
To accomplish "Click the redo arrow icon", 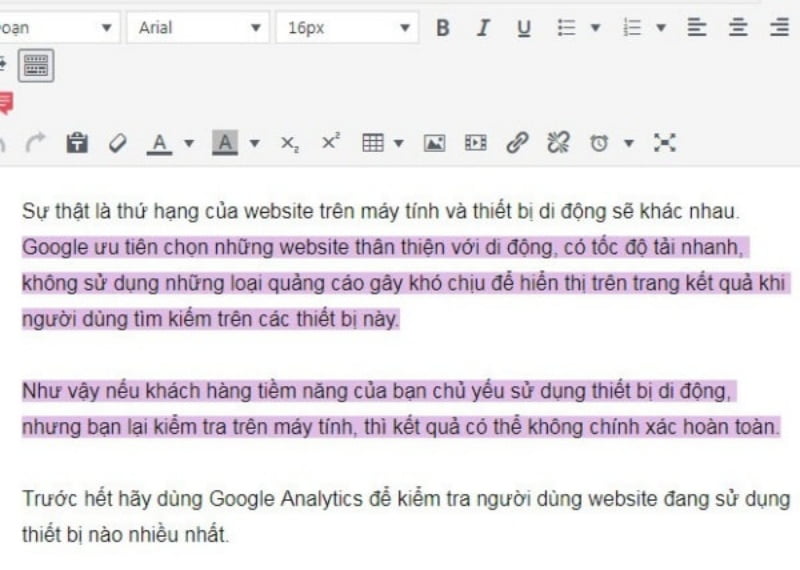I will click(x=36, y=143).
